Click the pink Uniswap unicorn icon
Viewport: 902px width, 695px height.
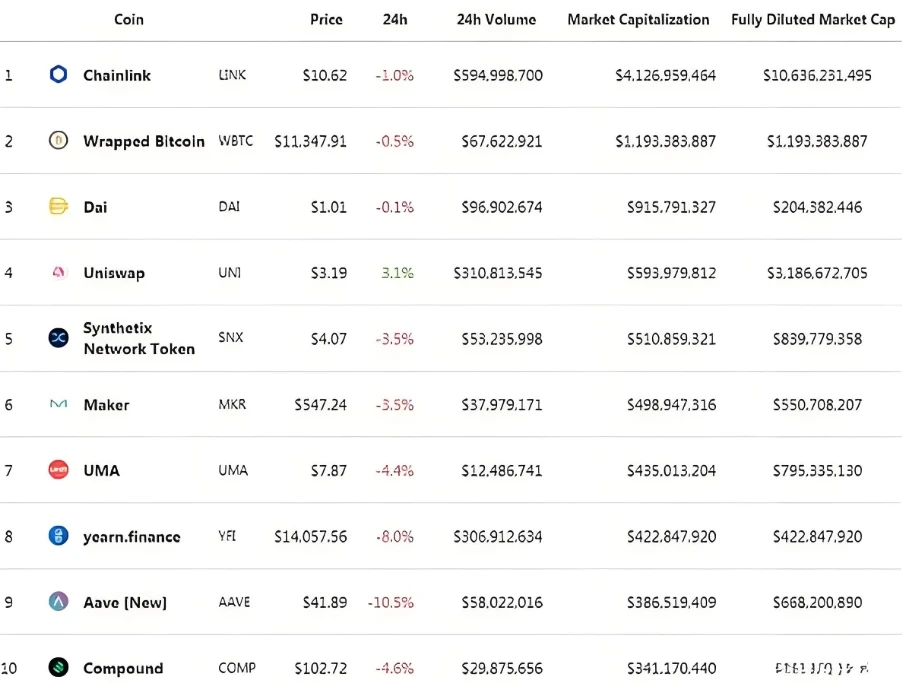click(58, 272)
